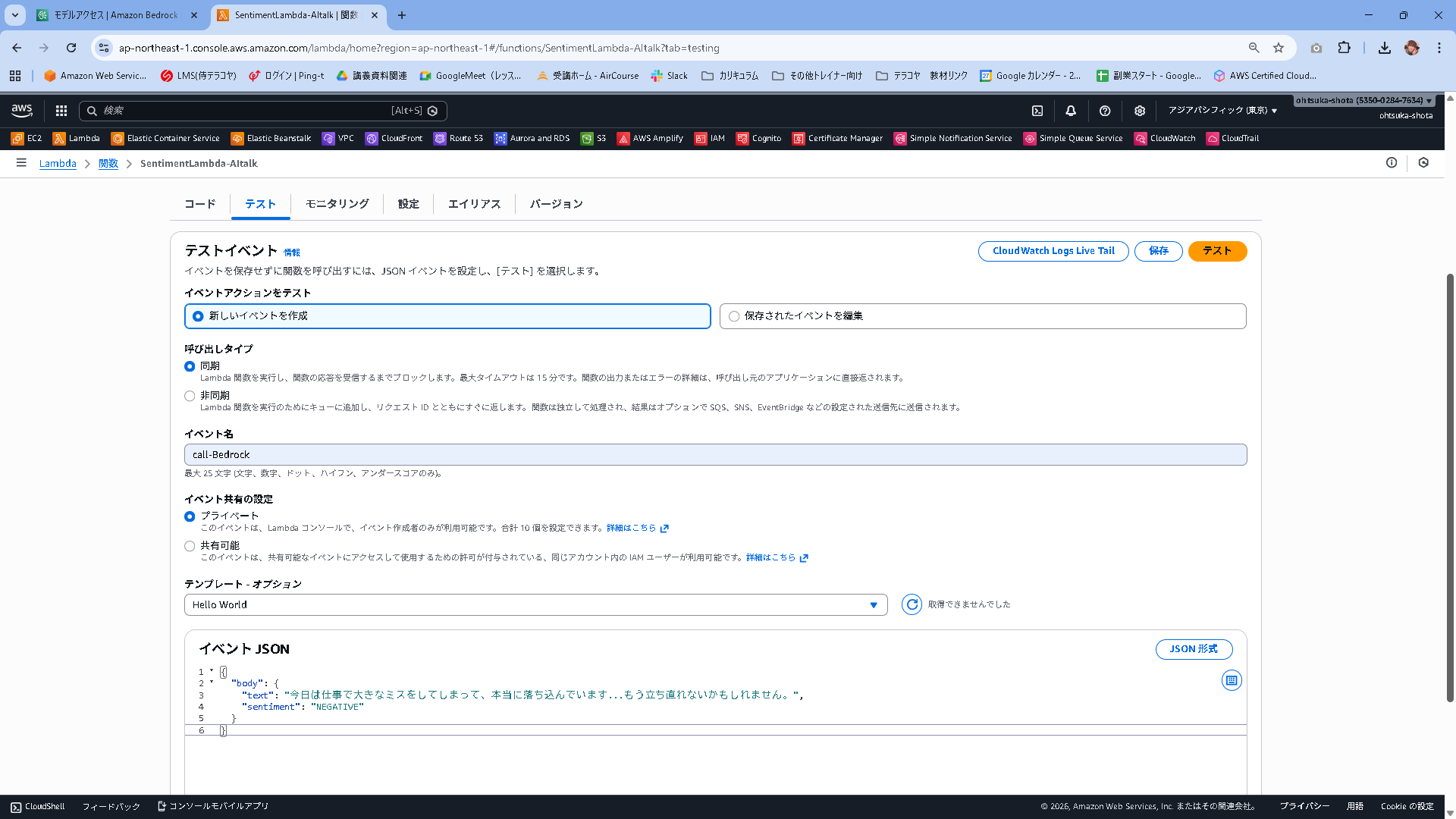Launch CloudShell from the bottom bar

pyautogui.click(x=37, y=806)
